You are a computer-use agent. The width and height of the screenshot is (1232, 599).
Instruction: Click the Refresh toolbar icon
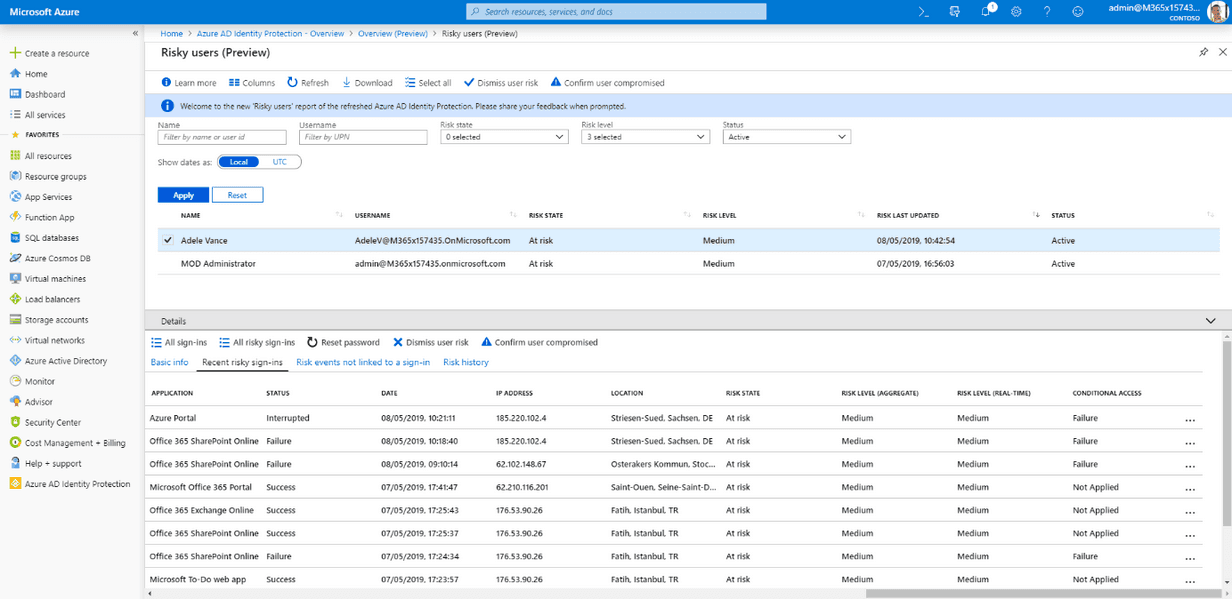[293, 83]
